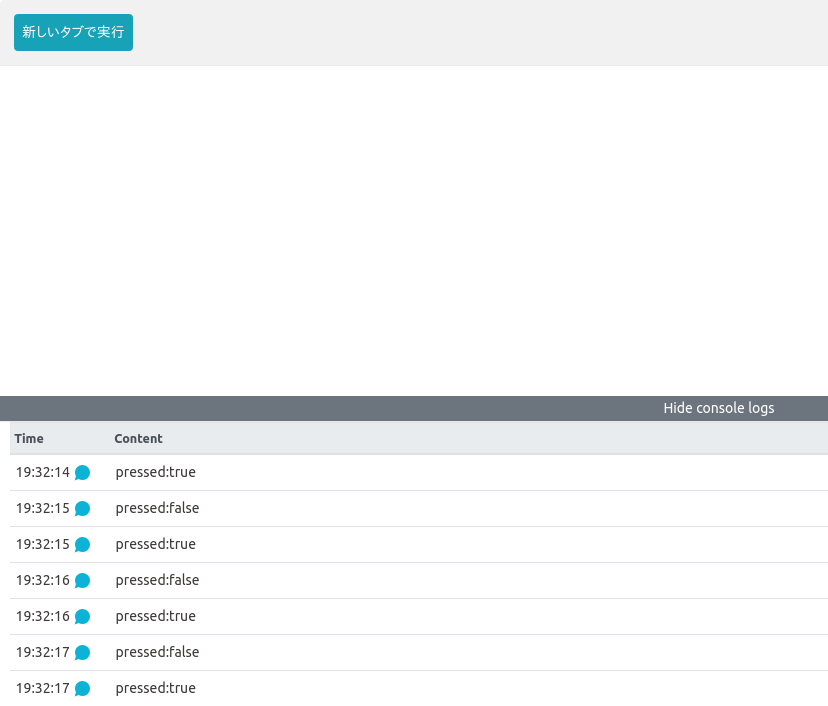Click the Content column header
Image resolution: width=828 pixels, height=706 pixels.
pos(138,438)
